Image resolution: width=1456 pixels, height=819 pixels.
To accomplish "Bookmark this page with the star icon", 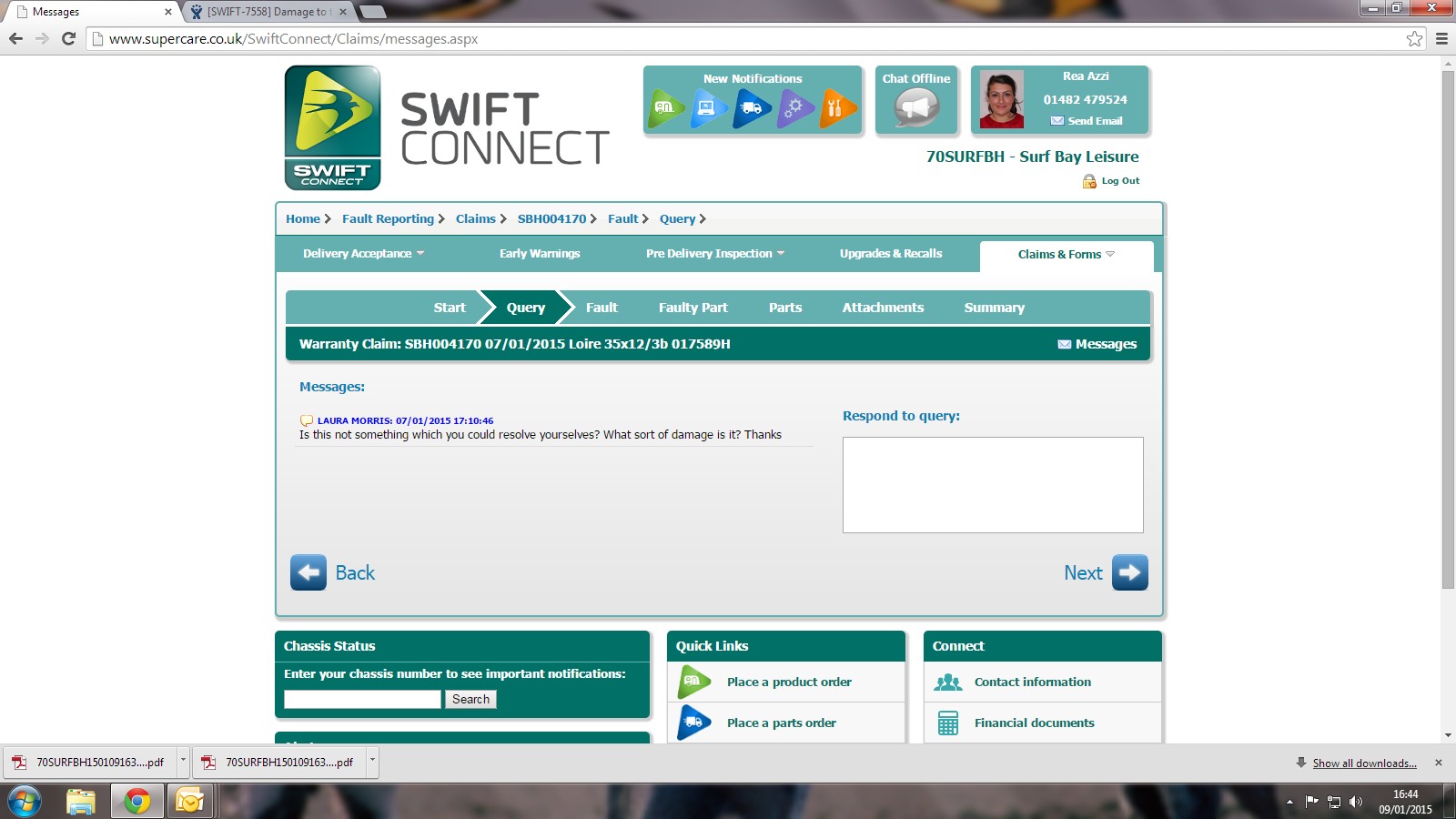I will [x=1414, y=38].
